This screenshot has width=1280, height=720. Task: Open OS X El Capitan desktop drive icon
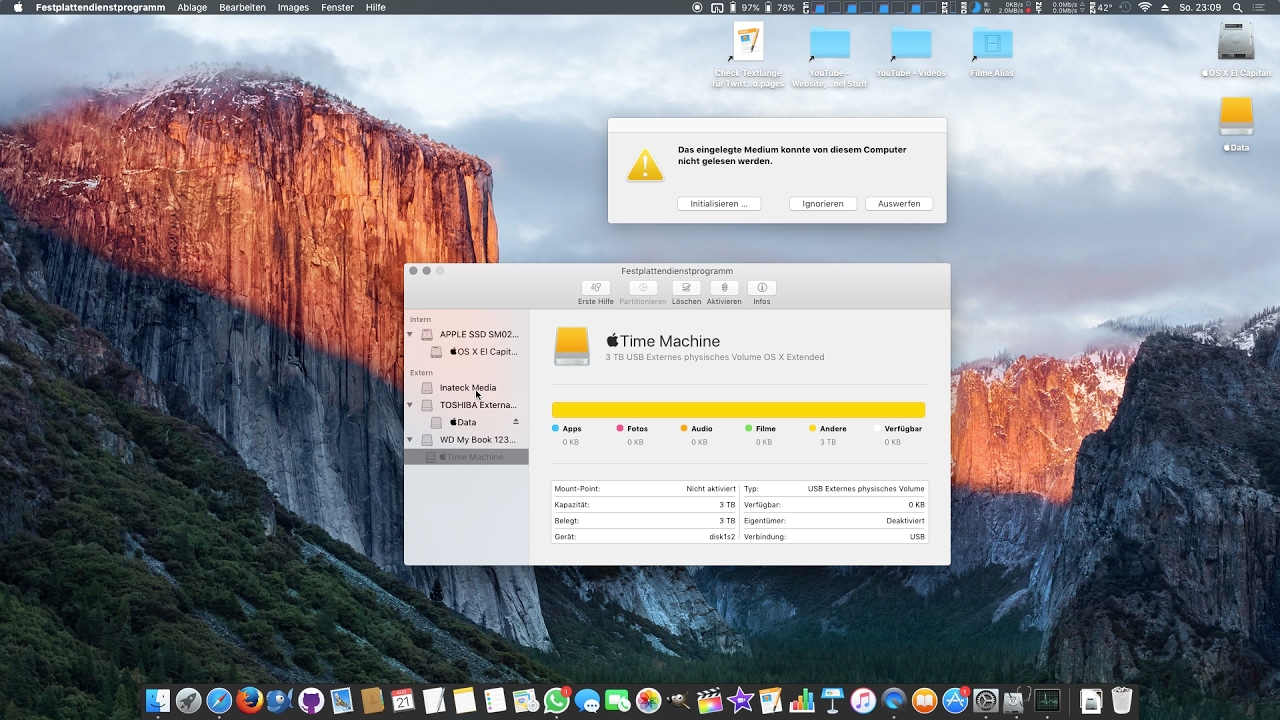coord(1236,41)
